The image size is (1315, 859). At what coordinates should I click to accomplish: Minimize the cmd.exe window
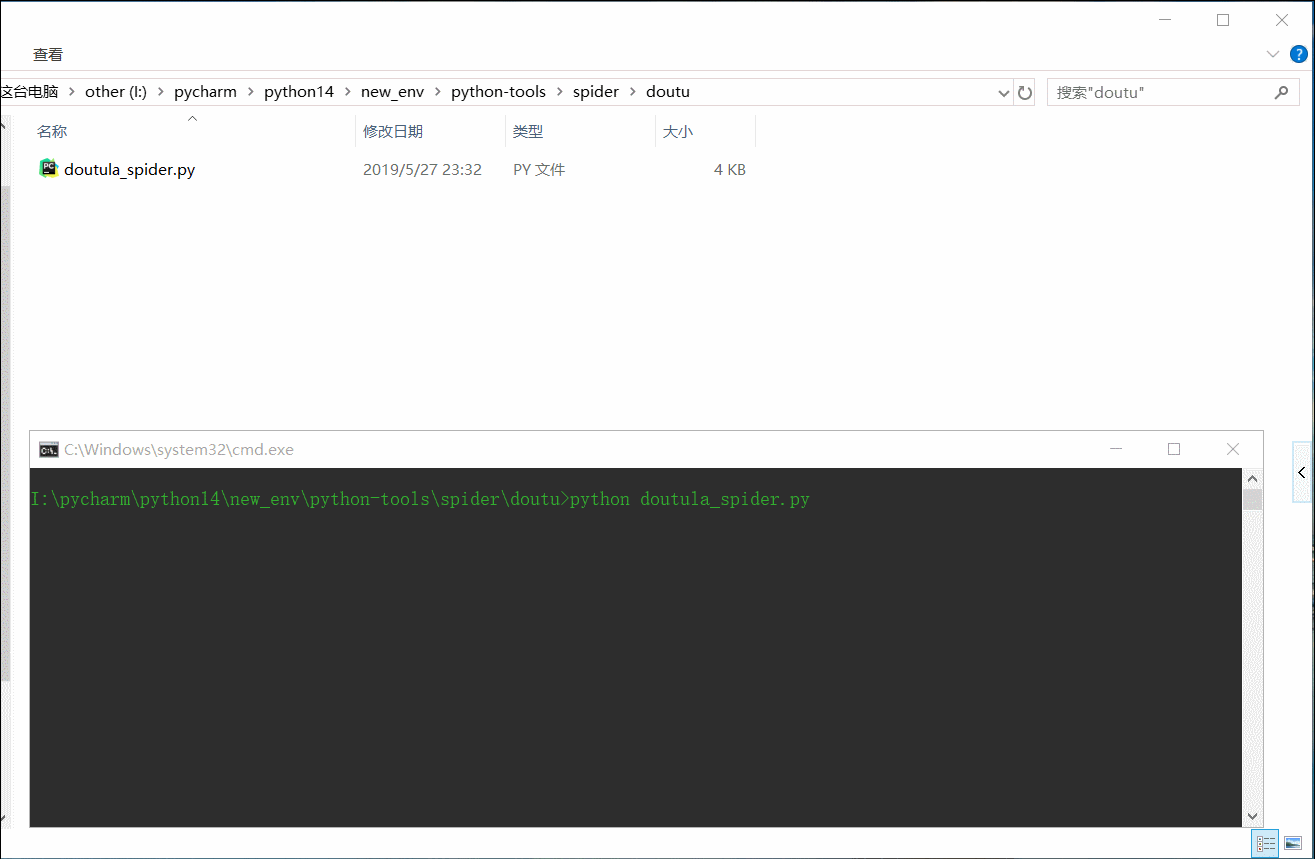1117,449
